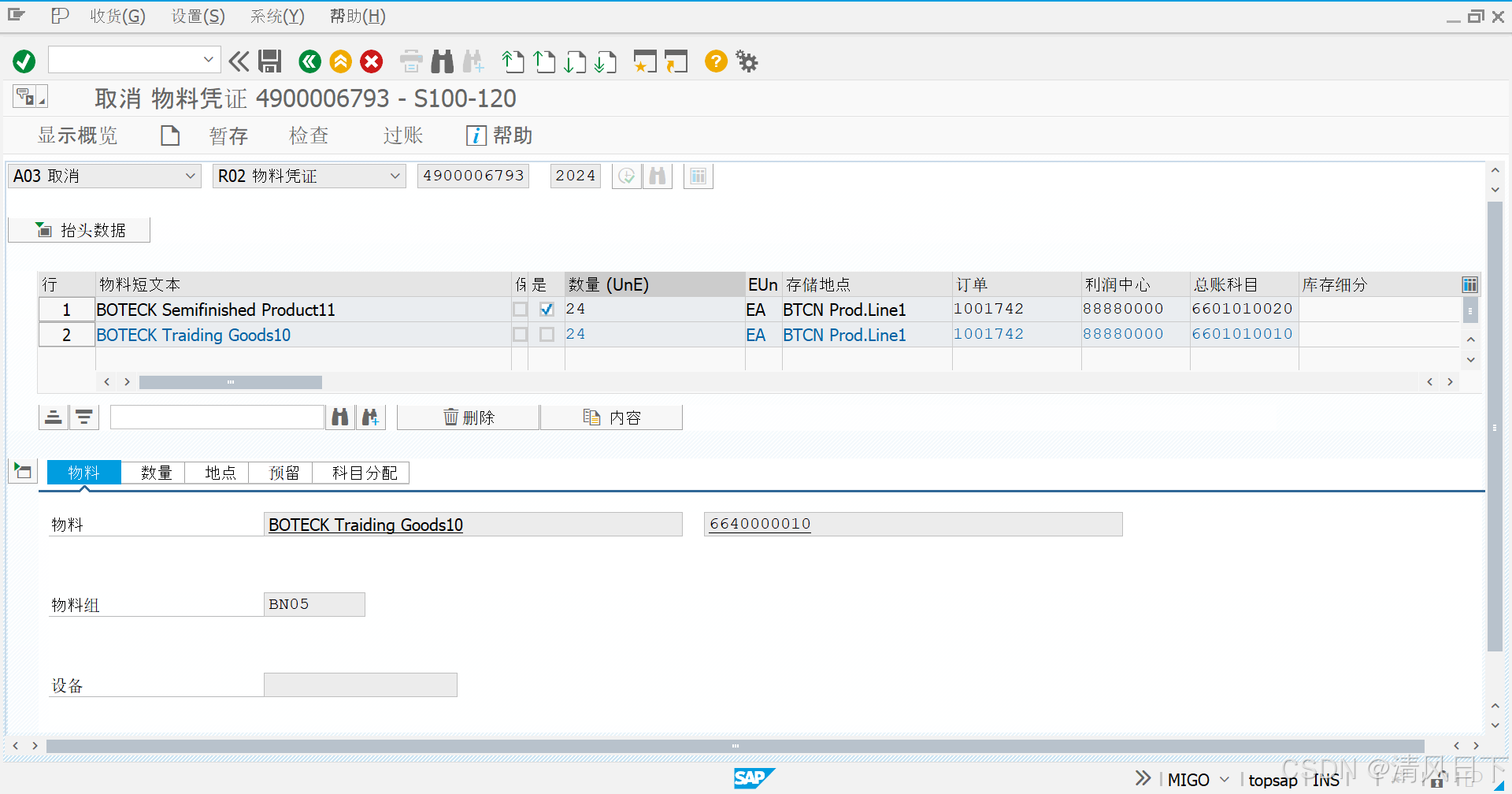The width and height of the screenshot is (1512, 794).
Task: Select the 物料 tab
Action: [x=83, y=473]
